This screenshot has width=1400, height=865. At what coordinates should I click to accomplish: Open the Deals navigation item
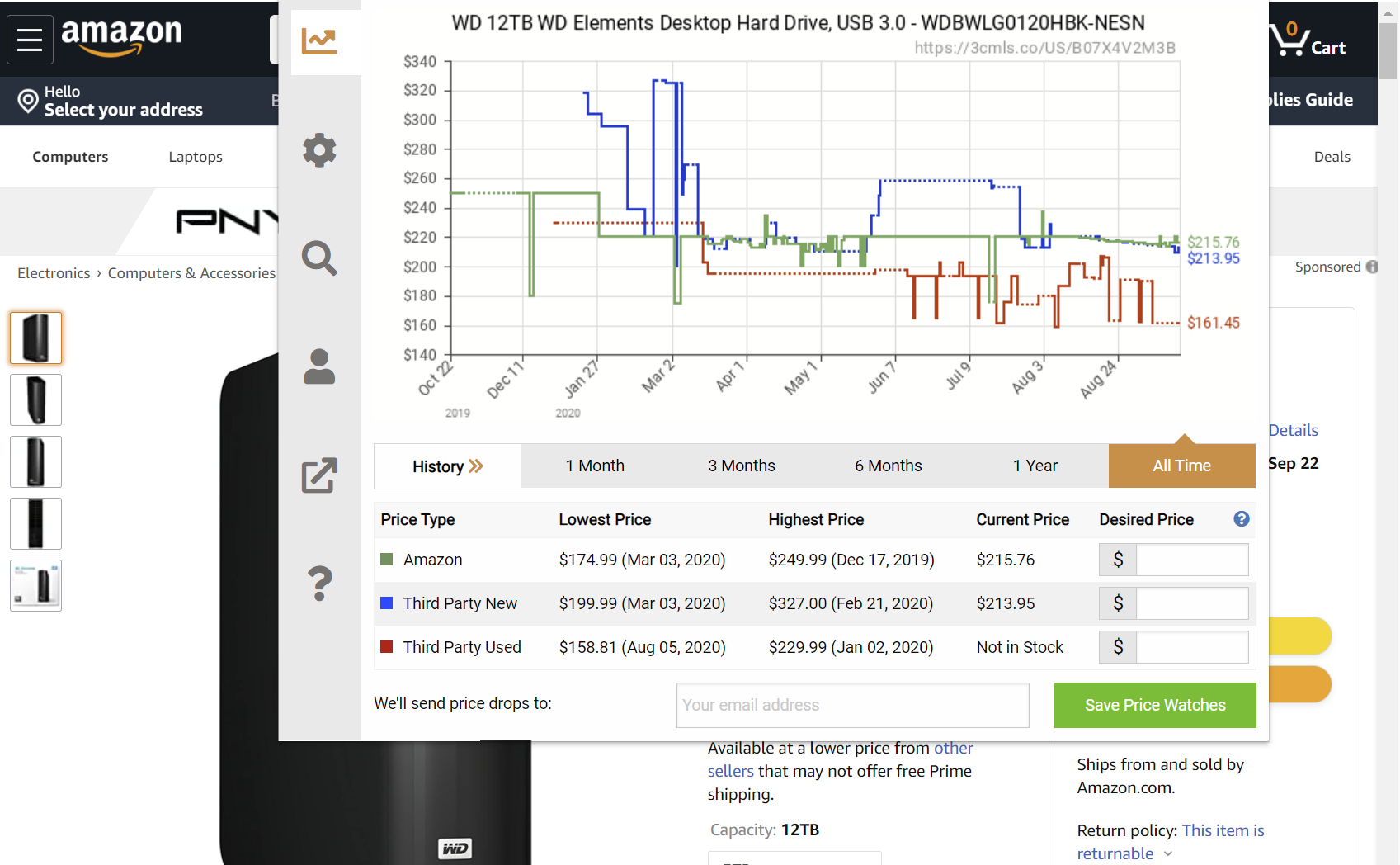pos(1332,157)
